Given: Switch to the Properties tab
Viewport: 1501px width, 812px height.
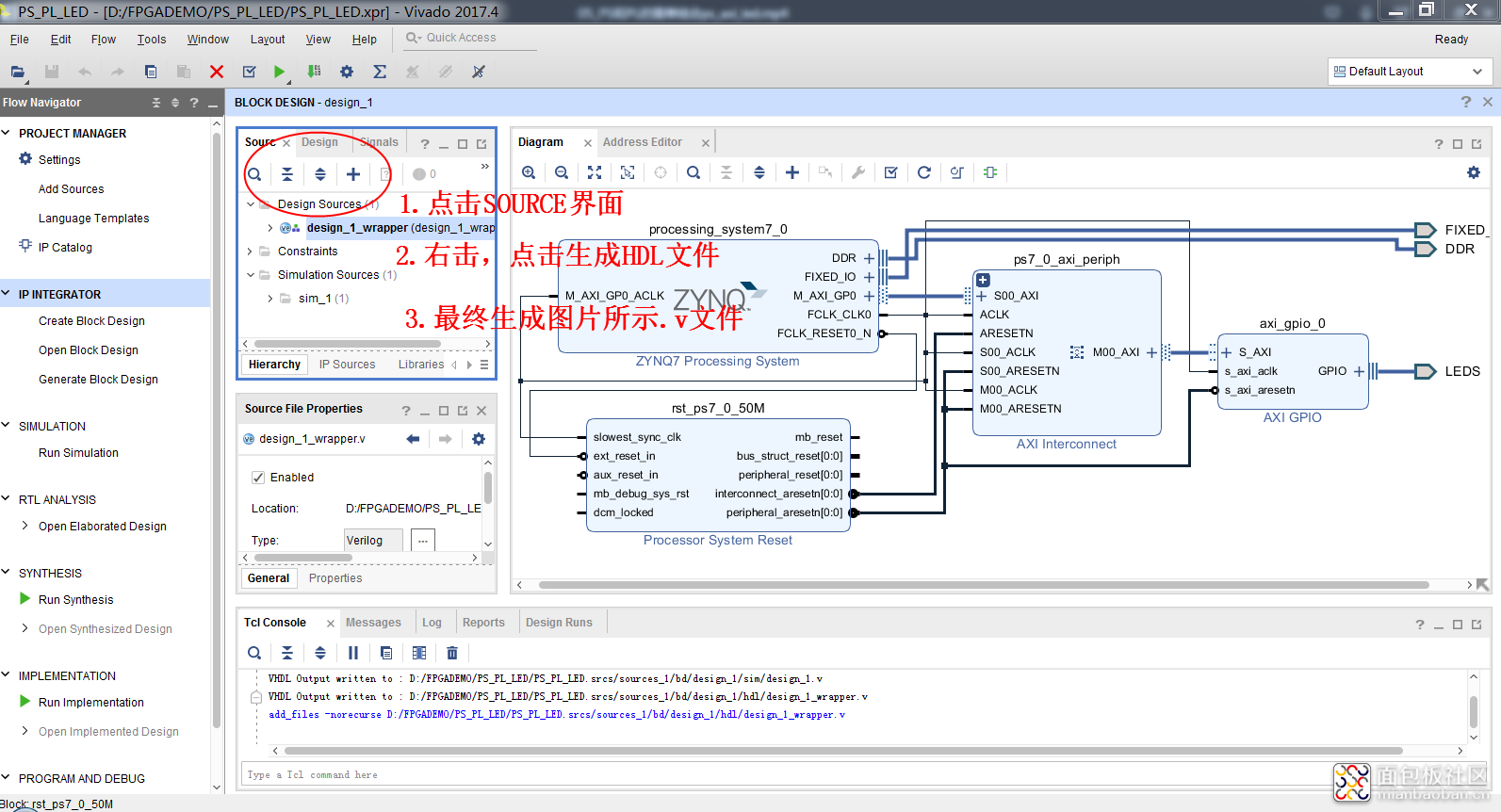Looking at the screenshot, I should click(335, 578).
